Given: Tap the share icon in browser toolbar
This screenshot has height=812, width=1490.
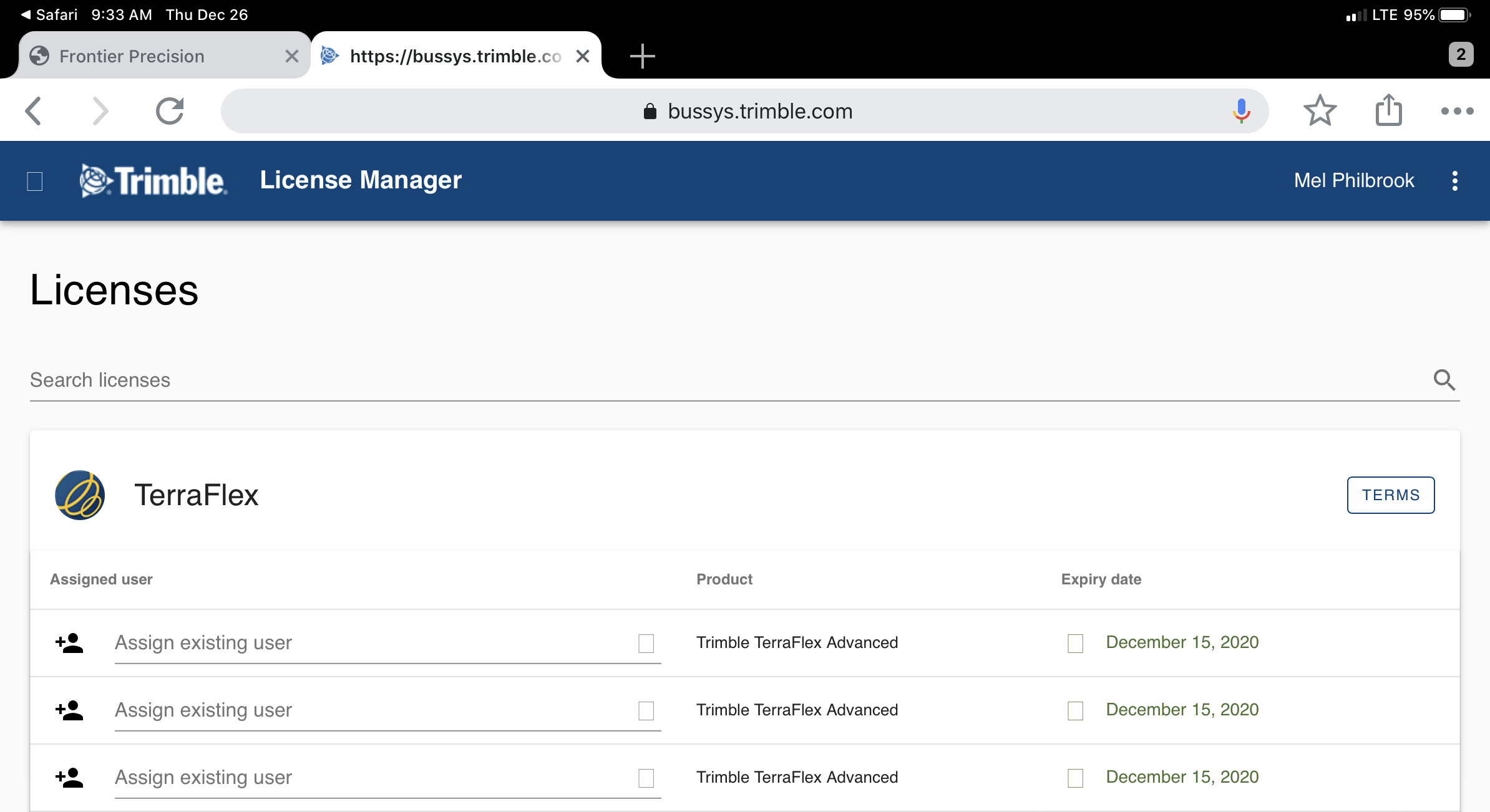Looking at the screenshot, I should point(1388,111).
